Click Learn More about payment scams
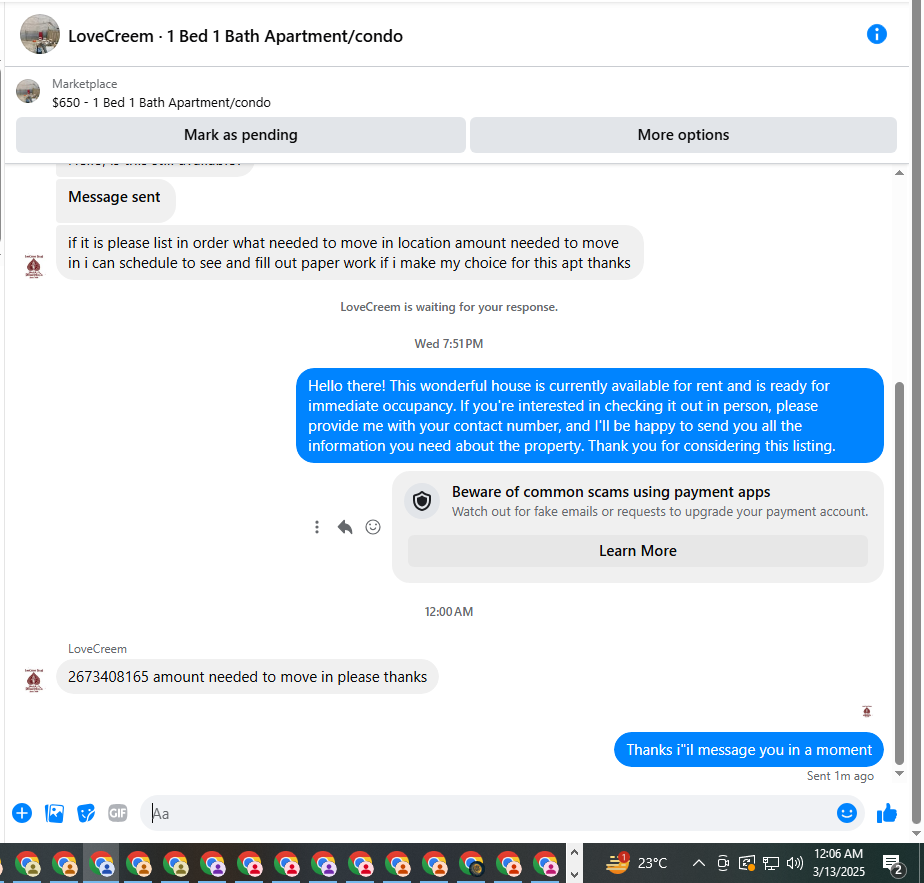Viewport: 924px width, 883px height. click(638, 551)
